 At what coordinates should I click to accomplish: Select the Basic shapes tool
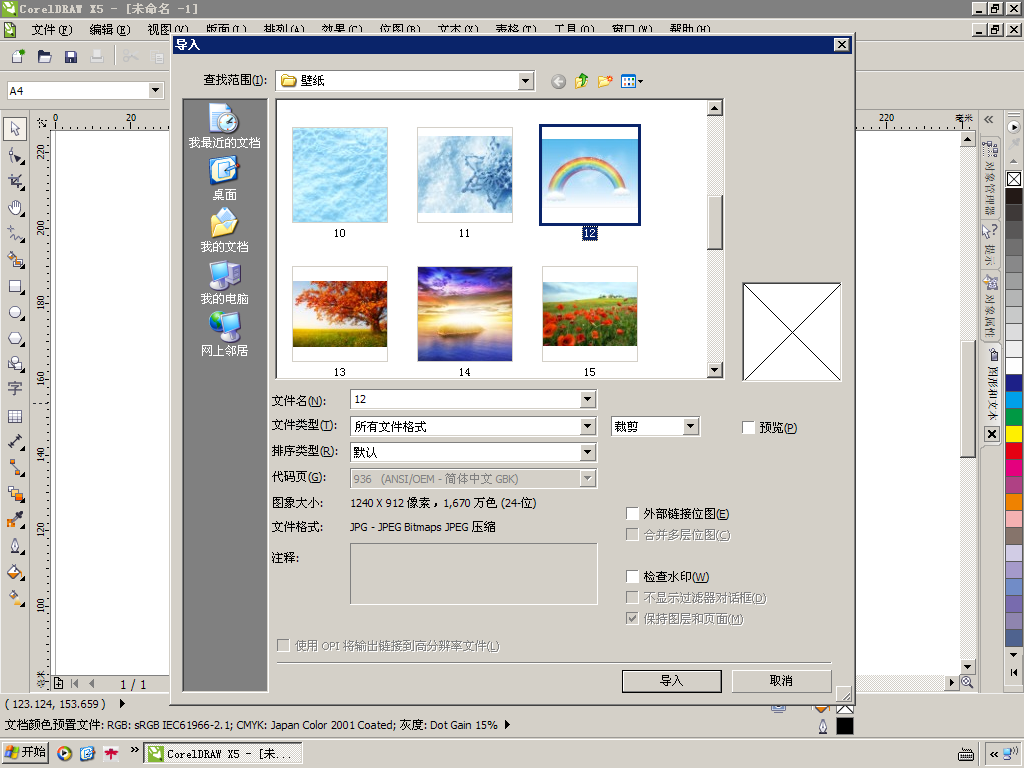point(15,364)
